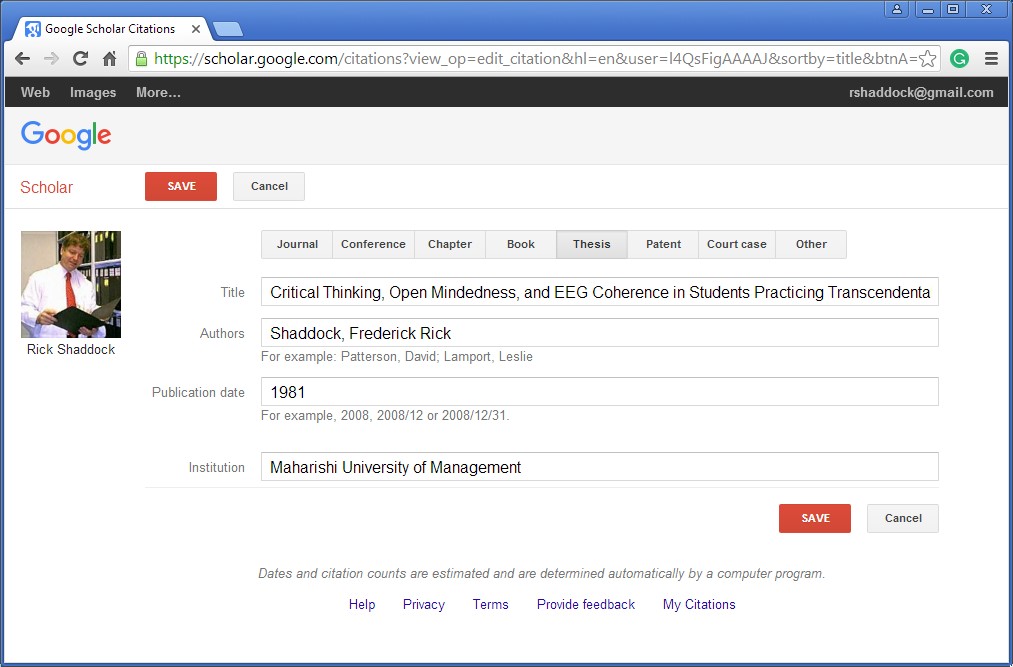Select the Conference document type

tap(373, 244)
